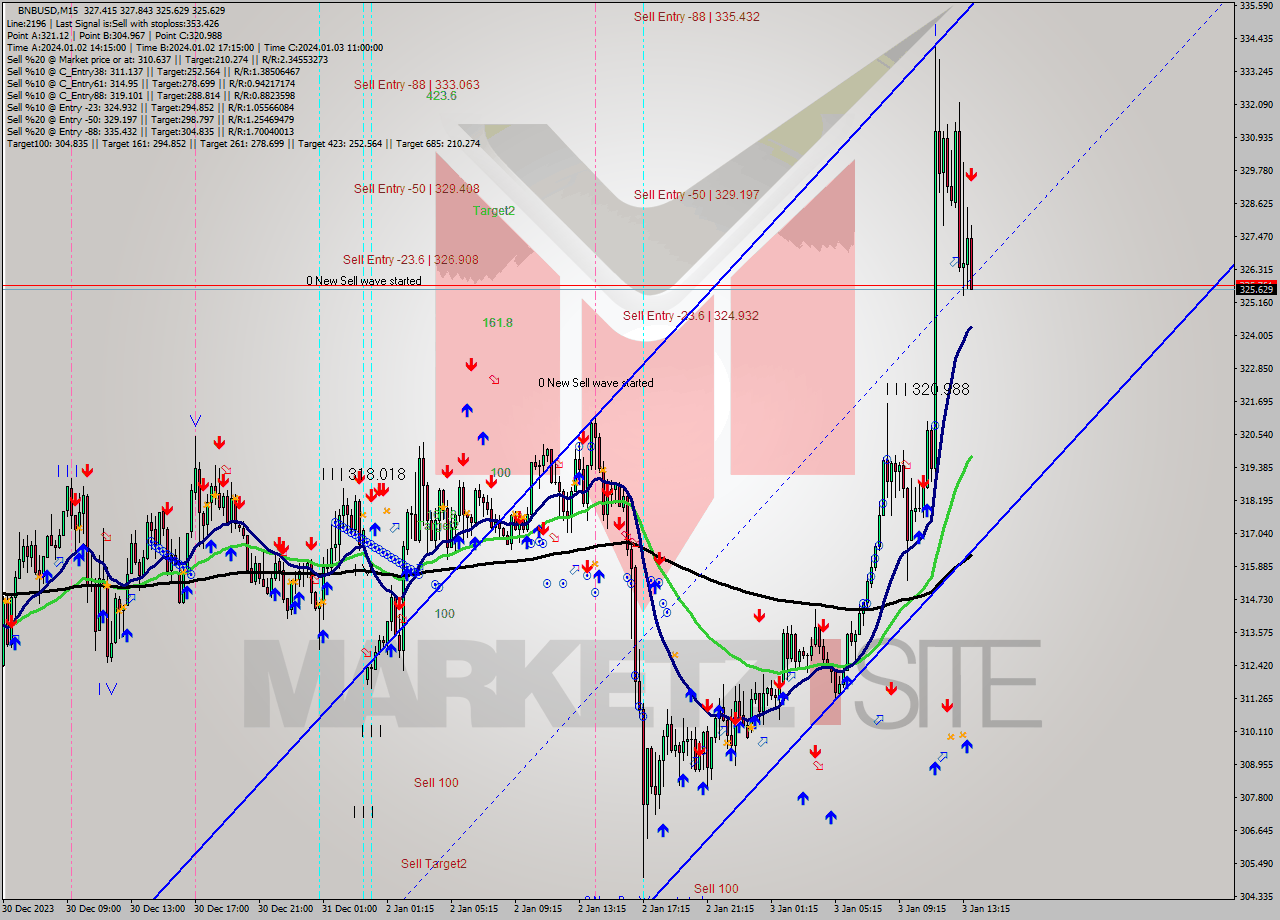
Task: Click the 321.695 price axis label
Action: pos(1255,402)
